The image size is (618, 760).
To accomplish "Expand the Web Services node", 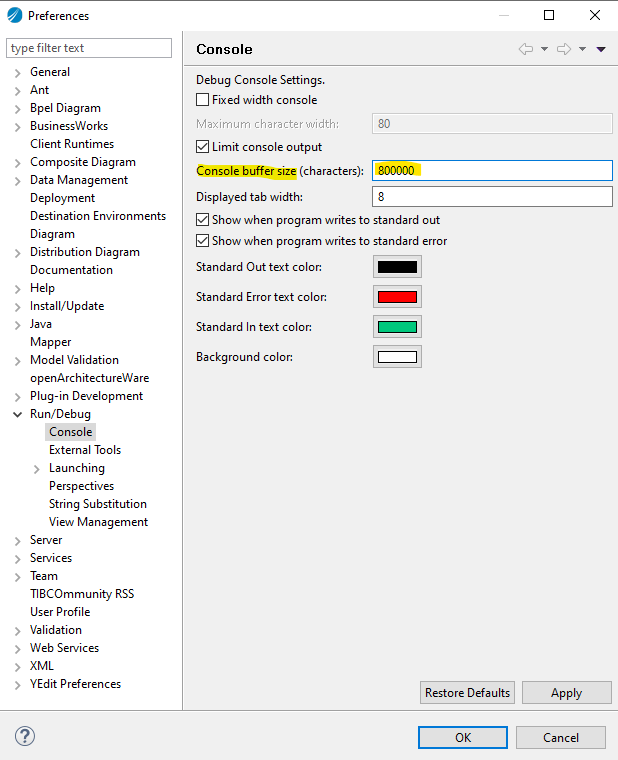I will [x=17, y=649].
